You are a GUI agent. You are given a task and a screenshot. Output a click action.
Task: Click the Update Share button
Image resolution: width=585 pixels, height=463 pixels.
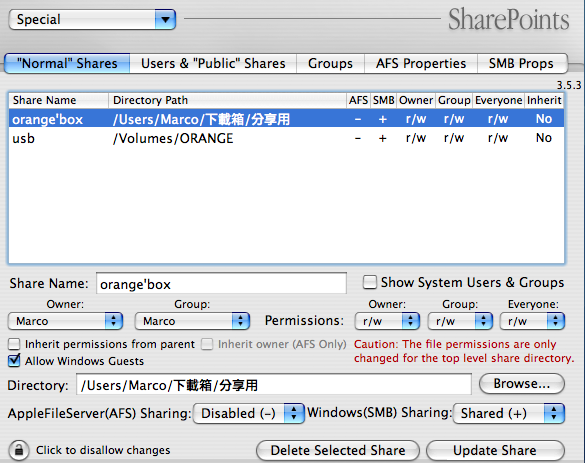point(495,450)
